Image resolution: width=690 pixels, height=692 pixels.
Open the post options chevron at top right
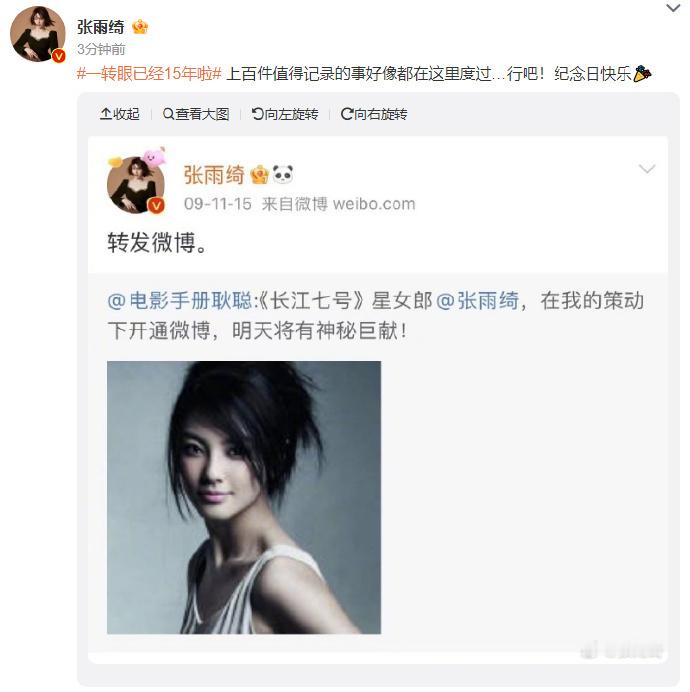pos(673,8)
